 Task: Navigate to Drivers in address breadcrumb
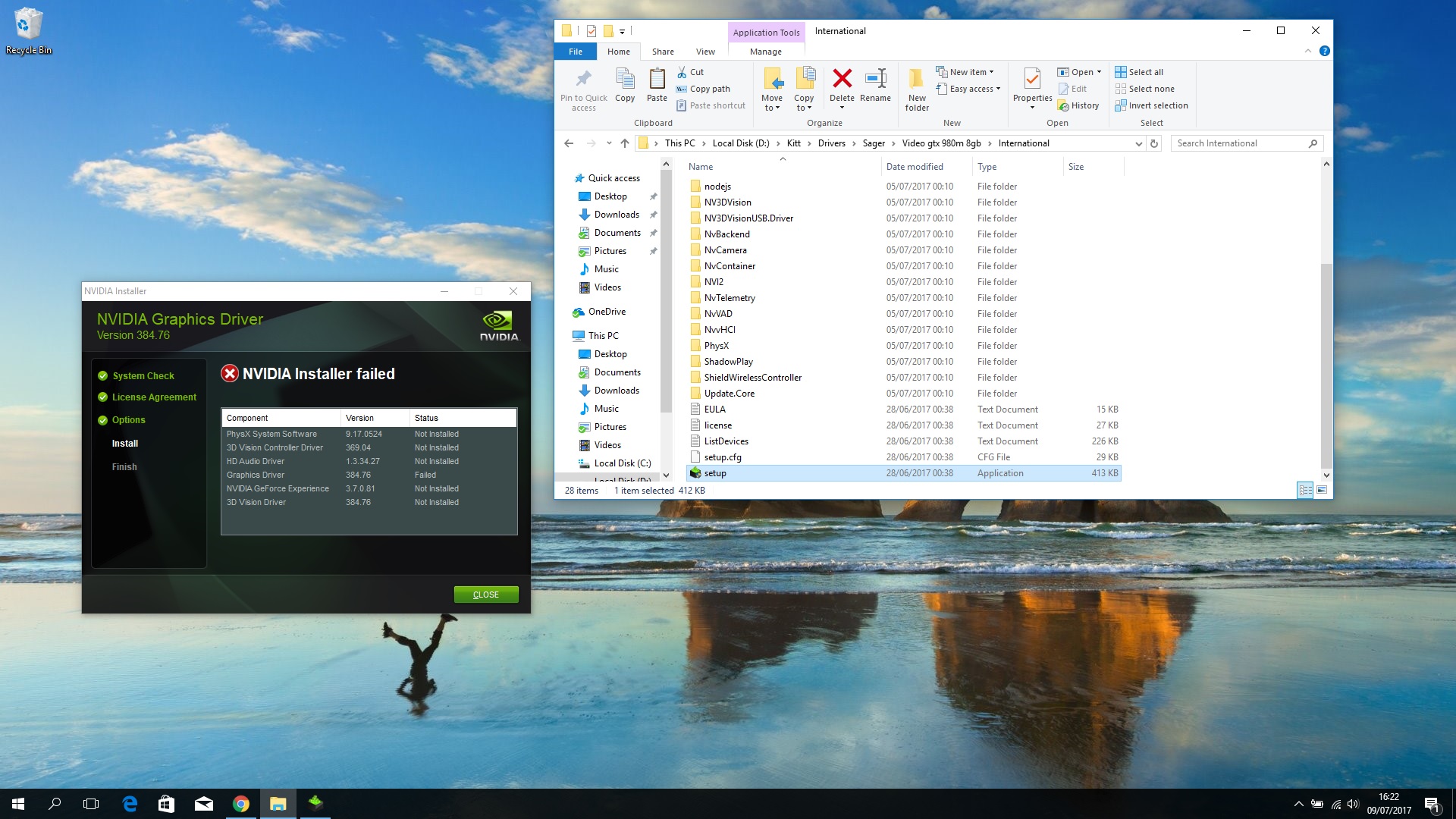[x=831, y=143]
